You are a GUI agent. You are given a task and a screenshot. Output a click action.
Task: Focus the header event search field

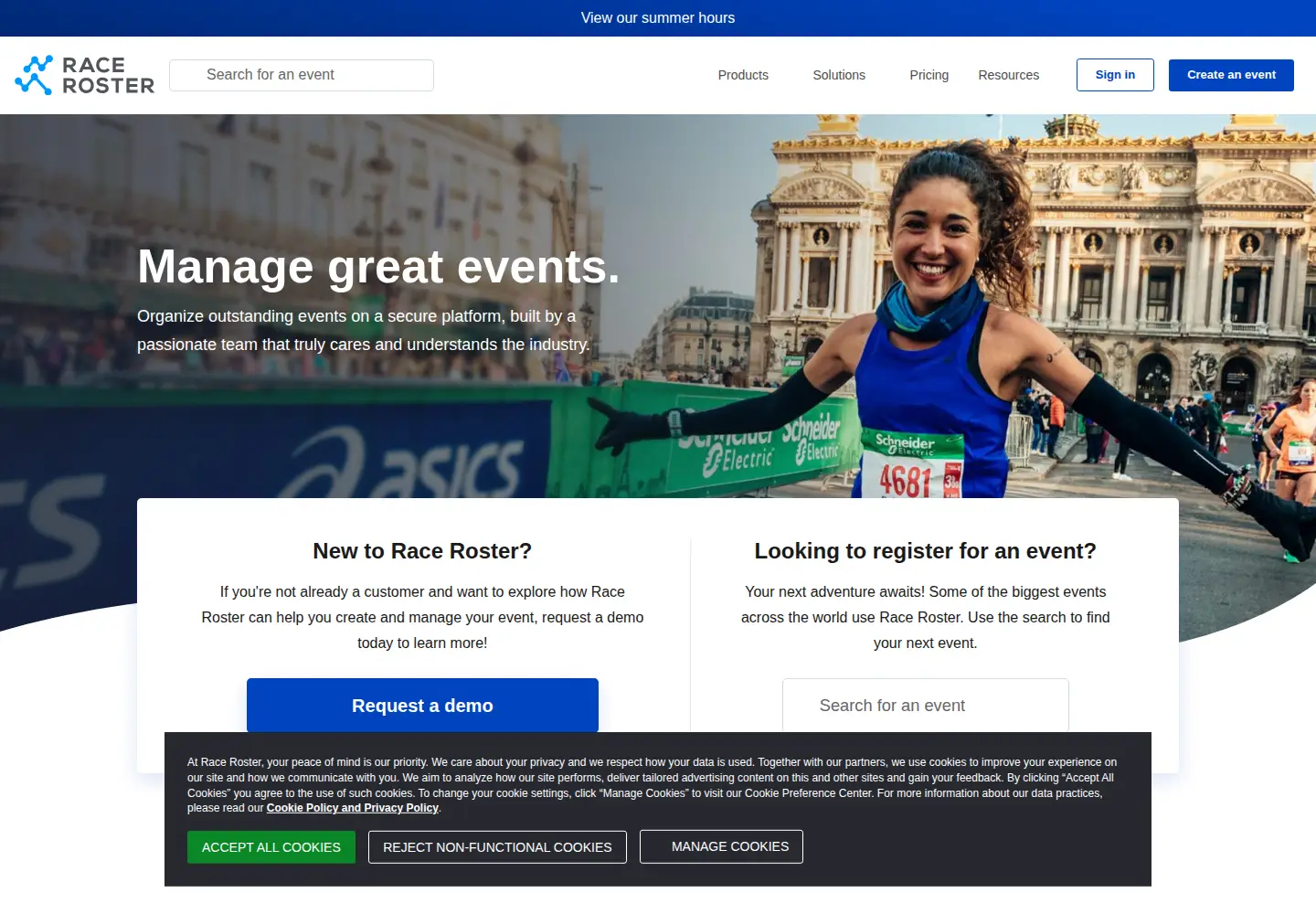[302, 75]
